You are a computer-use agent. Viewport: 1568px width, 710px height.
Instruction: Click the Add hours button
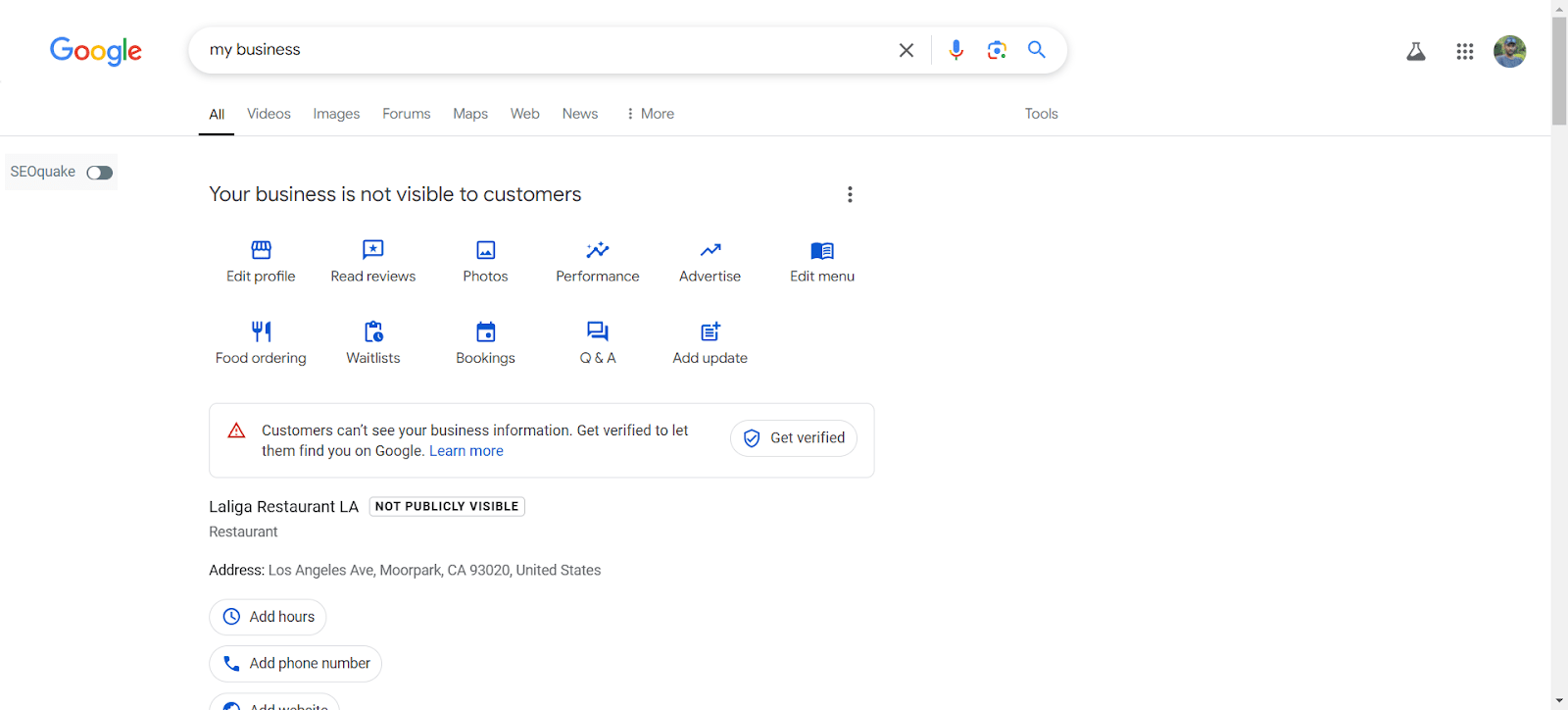pos(268,617)
